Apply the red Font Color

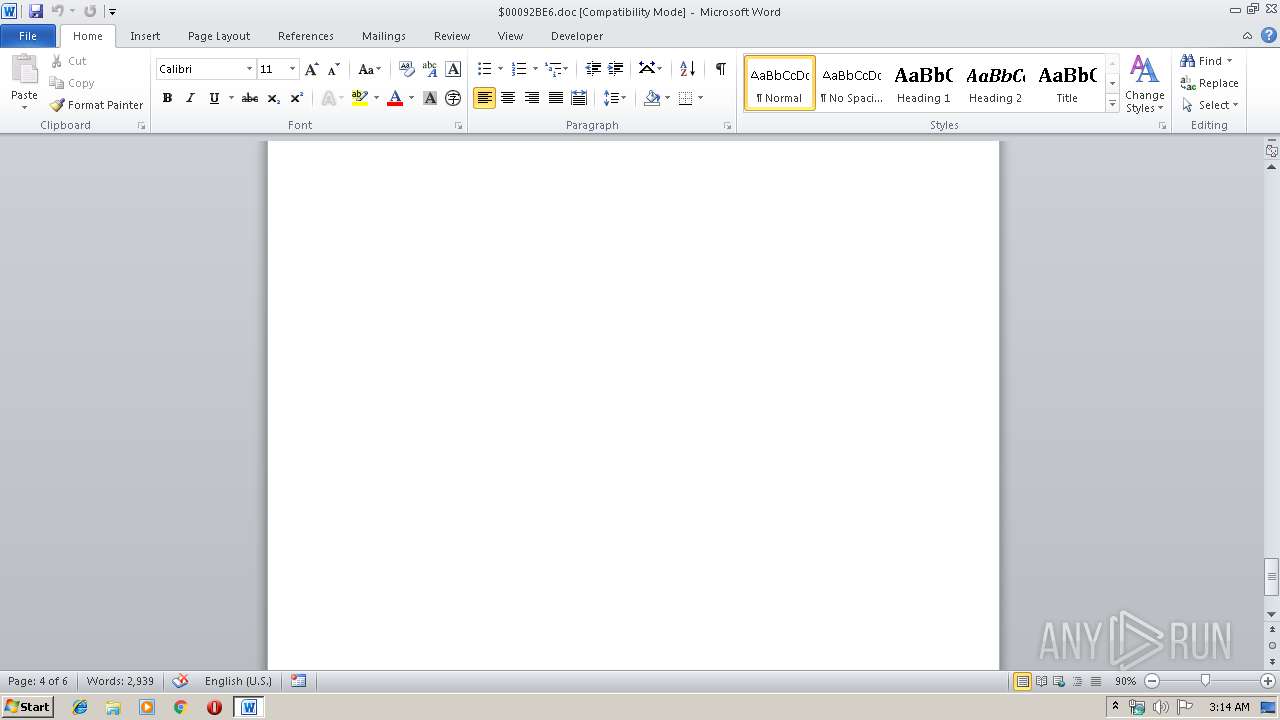click(x=395, y=98)
